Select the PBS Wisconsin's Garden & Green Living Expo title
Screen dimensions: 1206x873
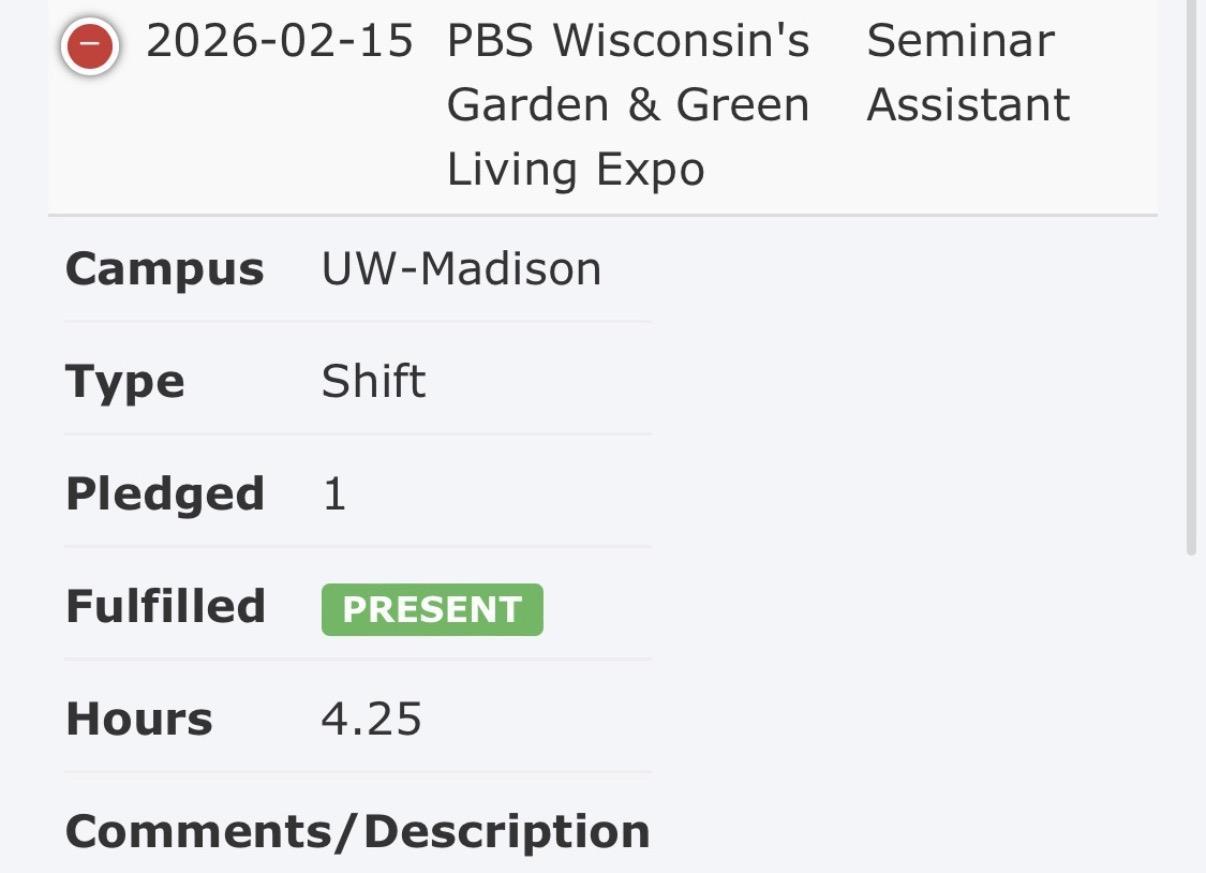coord(627,105)
